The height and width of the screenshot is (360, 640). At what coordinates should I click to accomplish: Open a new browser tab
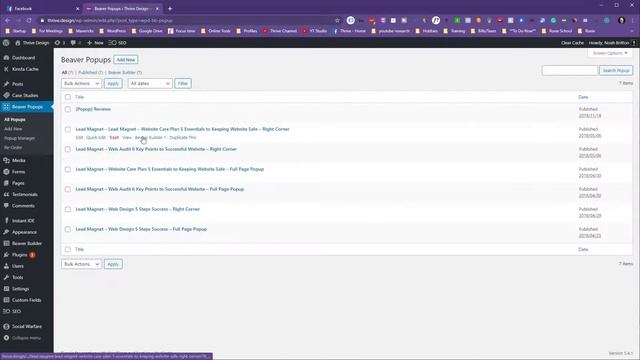click(170, 9)
